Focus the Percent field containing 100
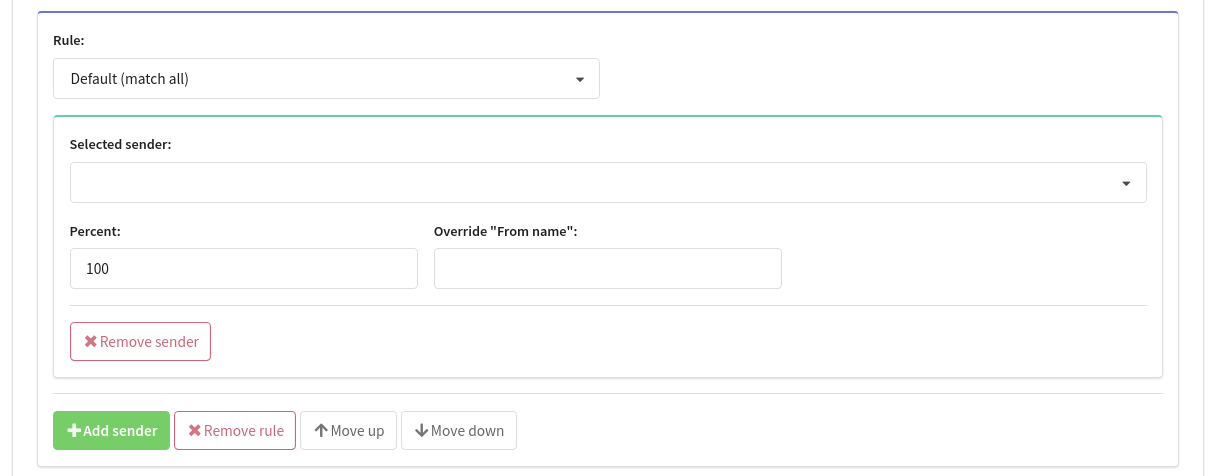Image resolution: width=1219 pixels, height=476 pixels. [x=243, y=268]
